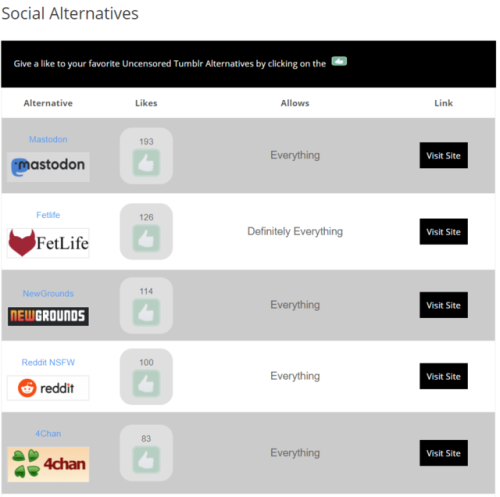Open the Mastodon text link

[48, 139]
